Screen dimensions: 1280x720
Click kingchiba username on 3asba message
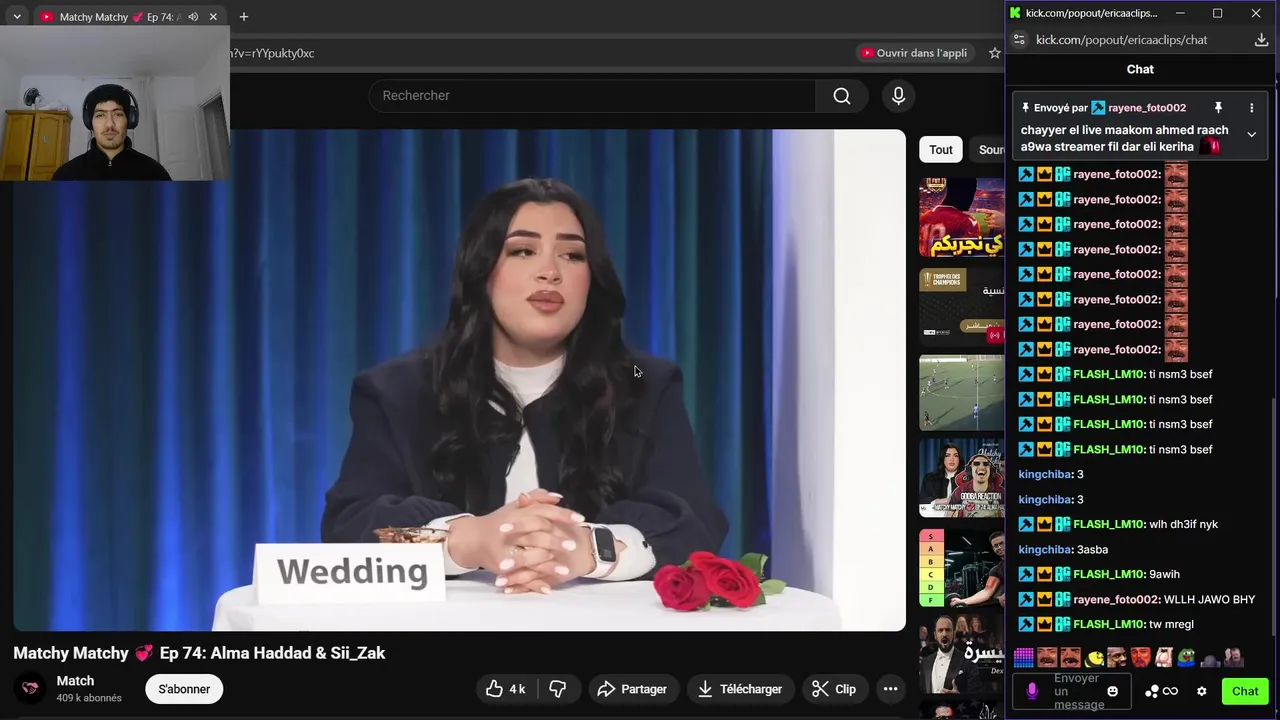(1045, 549)
